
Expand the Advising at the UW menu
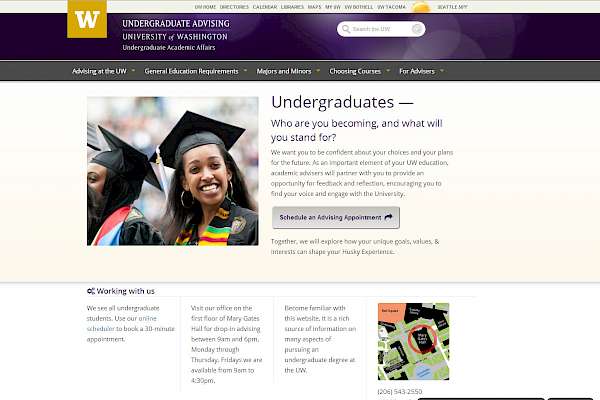pos(103,71)
